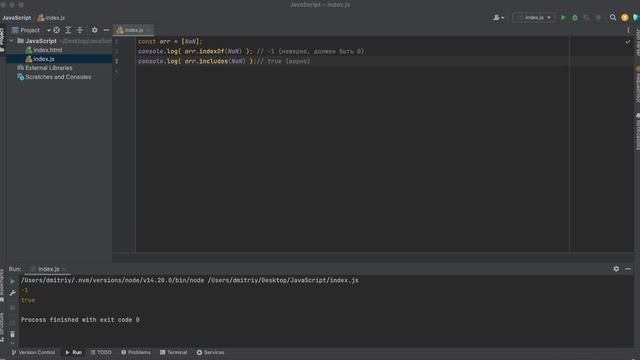Click the stop square icon in Run panel
The width and height of the screenshot is (640, 360).
(x=12, y=308)
